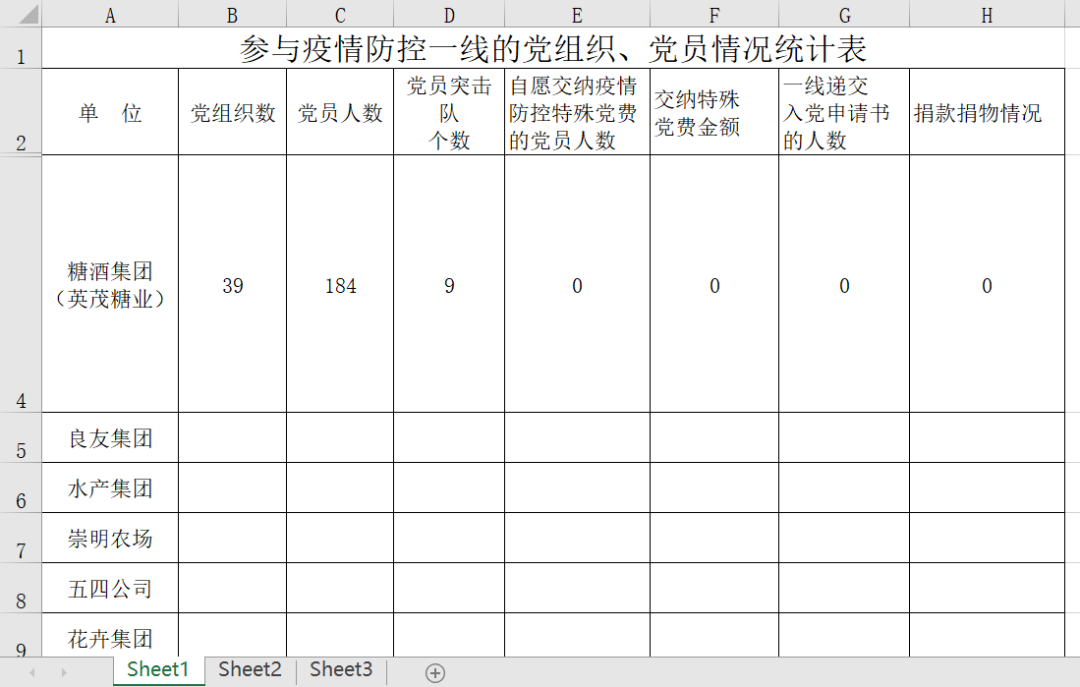
Task: Select the 崇明农场 cell
Action: tap(110, 539)
